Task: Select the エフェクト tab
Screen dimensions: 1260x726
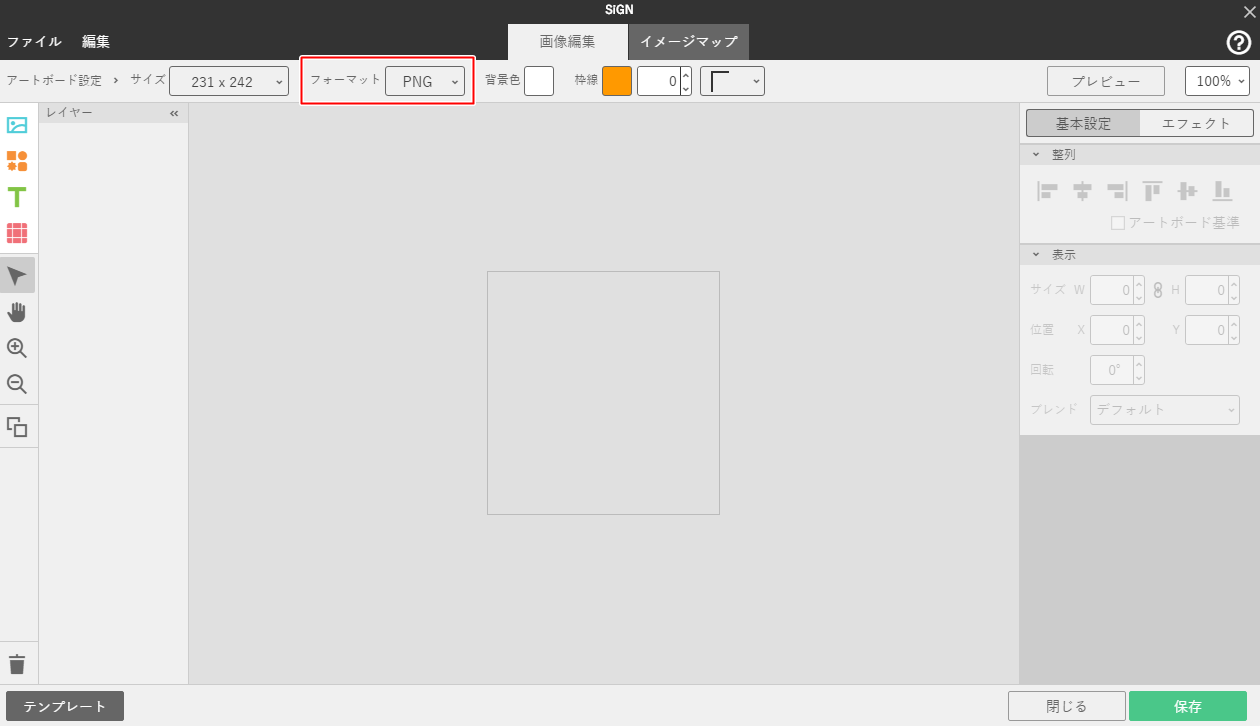Action: [1196, 123]
